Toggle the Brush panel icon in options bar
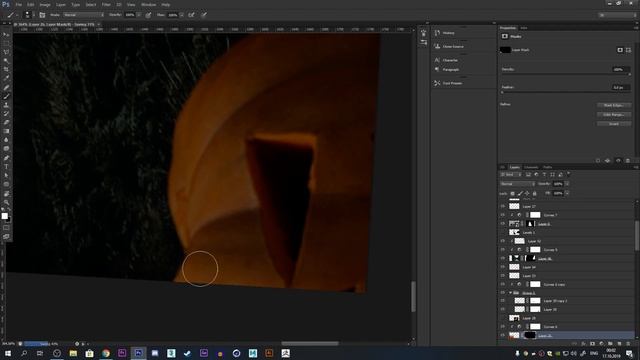Viewport: 640px width, 360px height. [42, 15]
